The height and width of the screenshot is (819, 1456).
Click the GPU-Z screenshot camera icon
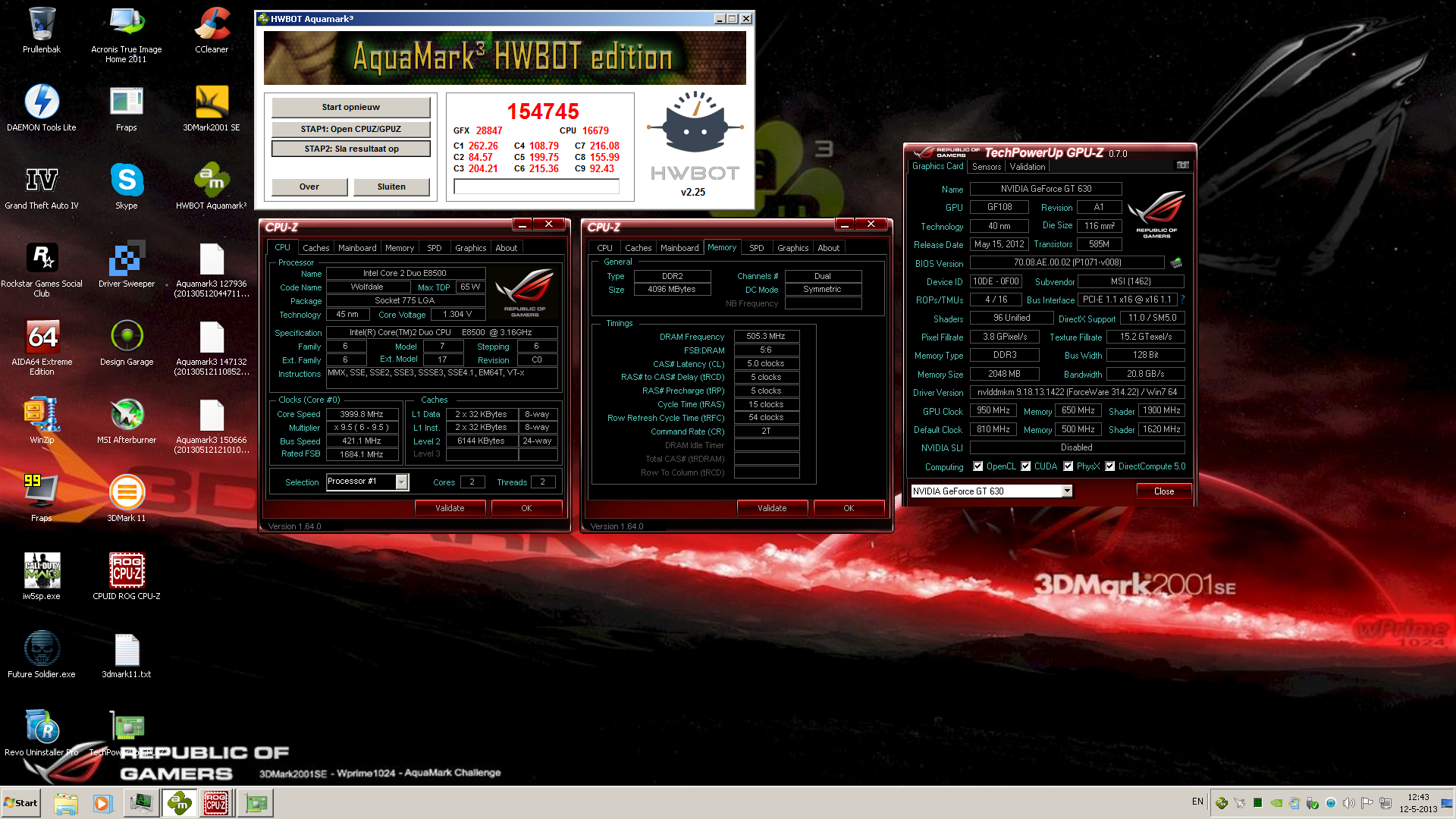1182,165
